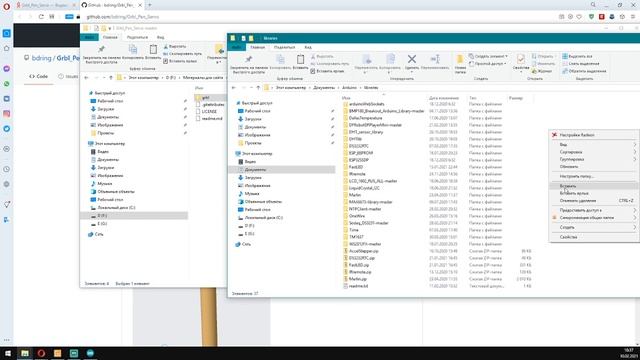The image size is (640, 360).
Task: Click Back arrow in front Explorer navigation bar
Action: coord(234,88)
